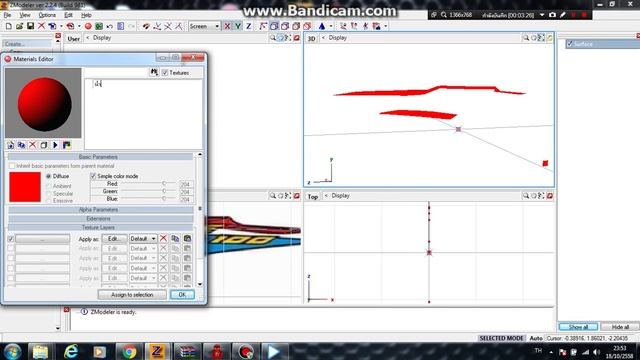640x360 pixels.
Task: Click the red icon in User viewport header
Action: click(296, 38)
